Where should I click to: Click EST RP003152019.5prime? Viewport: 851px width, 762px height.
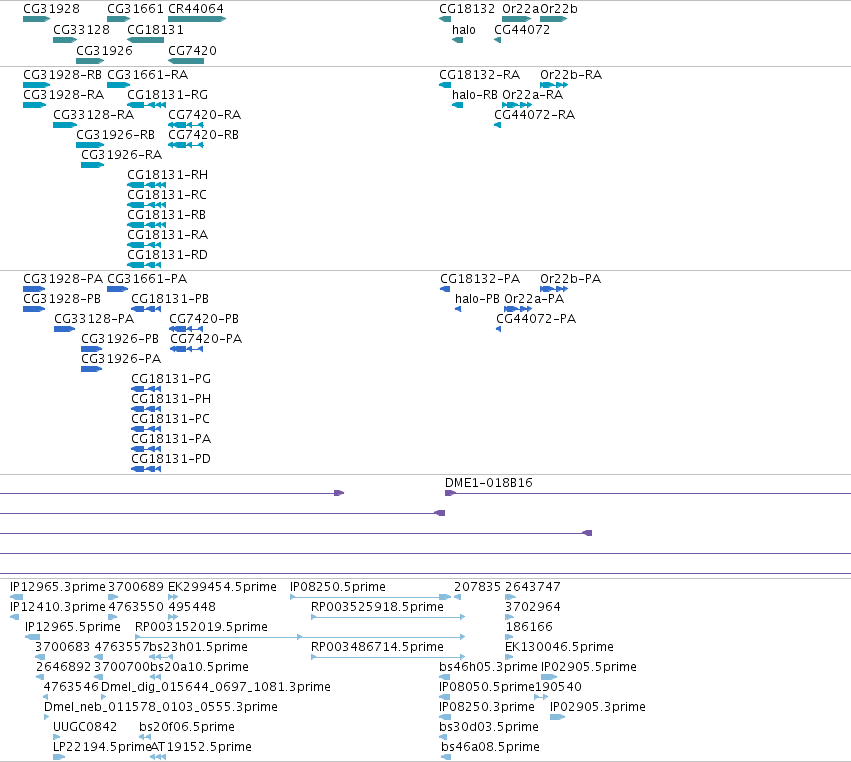[x=201, y=627]
